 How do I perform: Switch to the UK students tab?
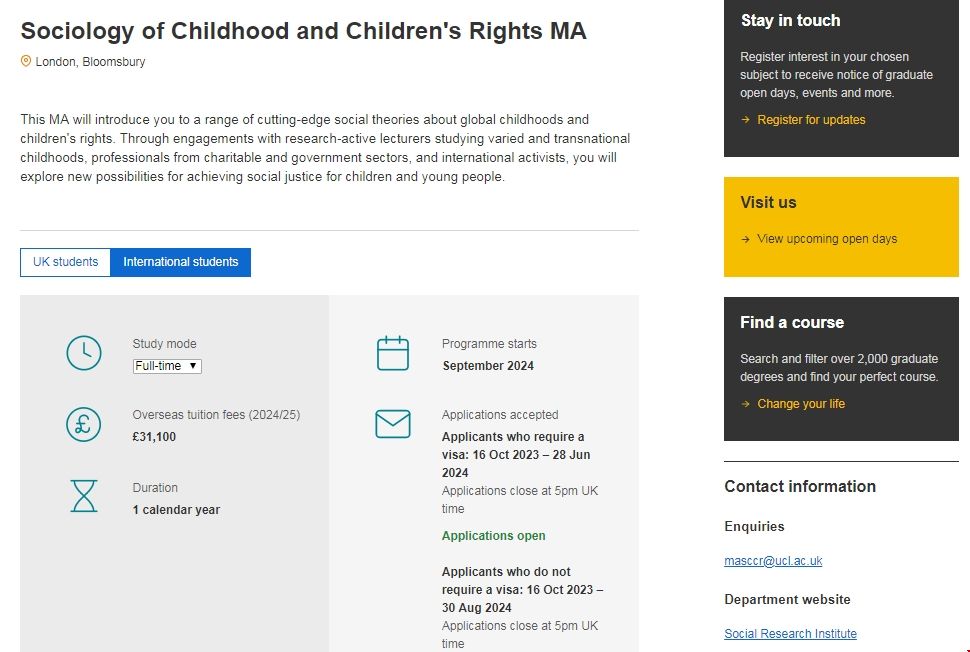(65, 262)
